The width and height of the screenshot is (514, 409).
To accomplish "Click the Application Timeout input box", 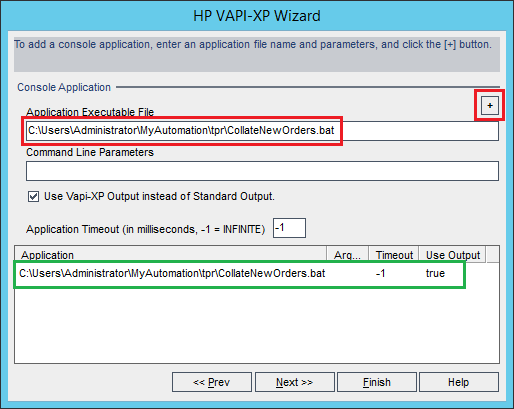I will [289, 228].
